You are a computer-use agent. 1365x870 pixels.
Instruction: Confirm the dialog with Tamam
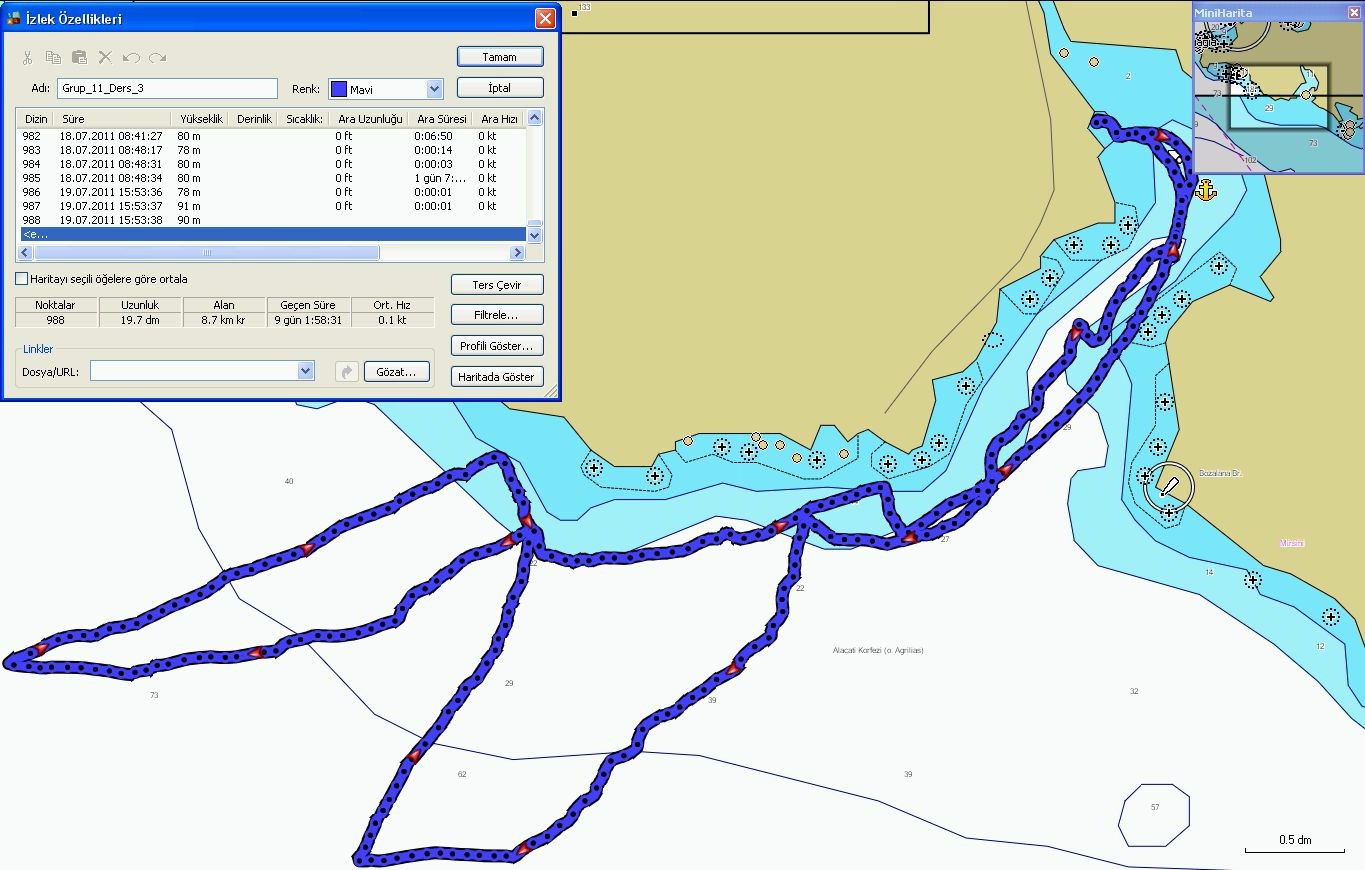coord(500,57)
